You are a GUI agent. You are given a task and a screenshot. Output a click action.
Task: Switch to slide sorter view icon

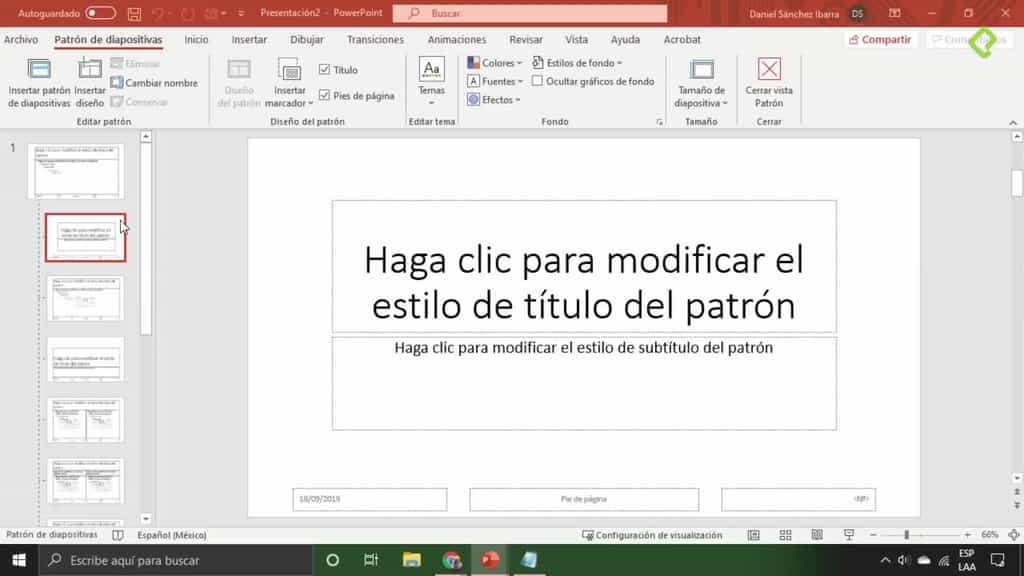coord(786,535)
